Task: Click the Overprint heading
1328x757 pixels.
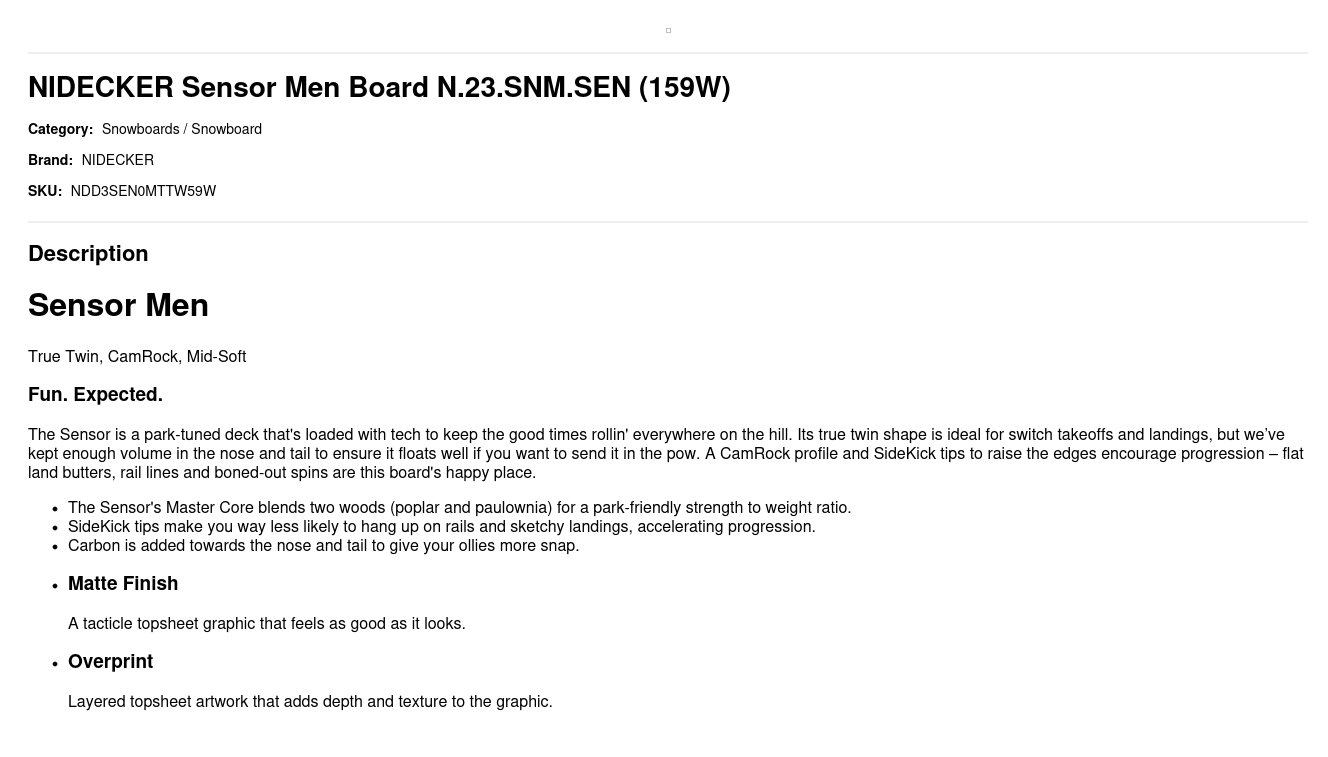Action: tap(110, 662)
